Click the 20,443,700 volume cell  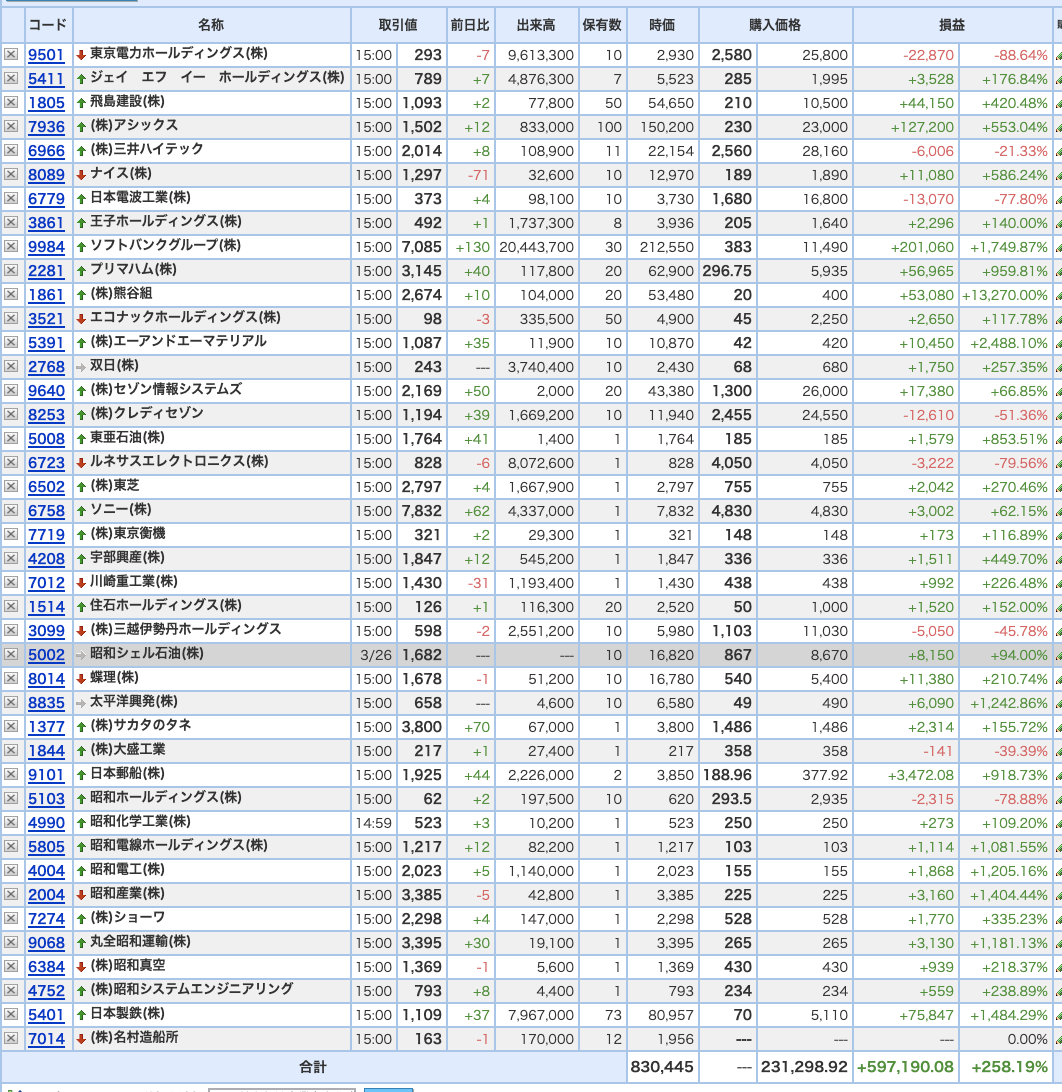[x=536, y=247]
